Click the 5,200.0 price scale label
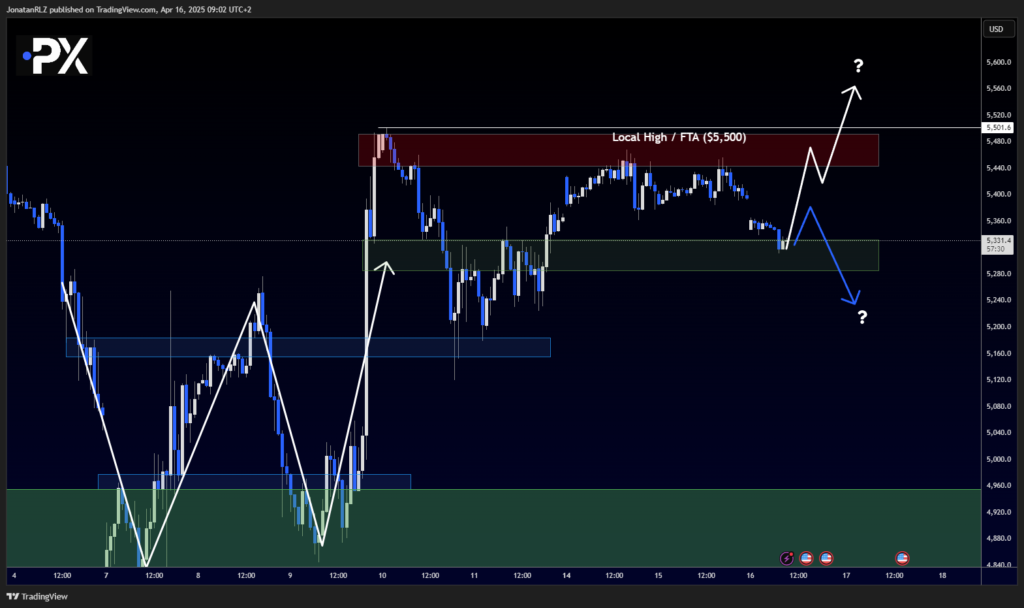The width and height of the screenshot is (1024, 608). [999, 327]
